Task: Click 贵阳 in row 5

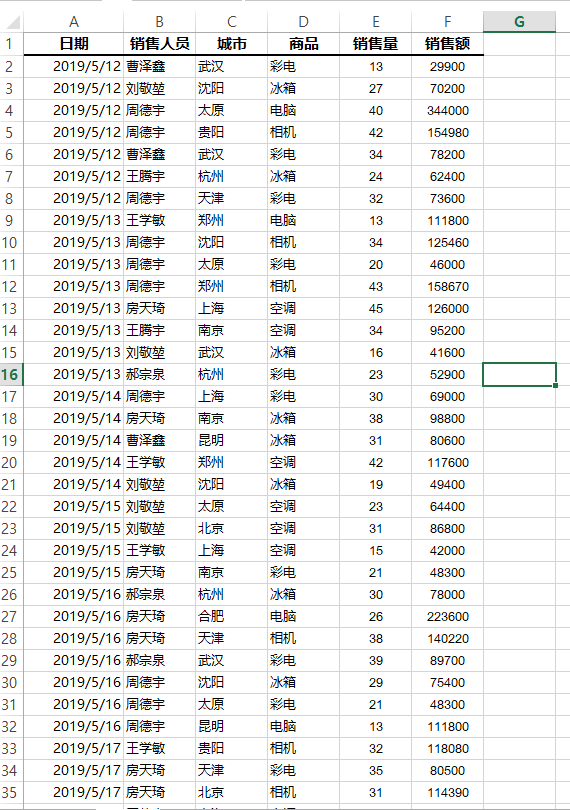Action: (x=232, y=133)
